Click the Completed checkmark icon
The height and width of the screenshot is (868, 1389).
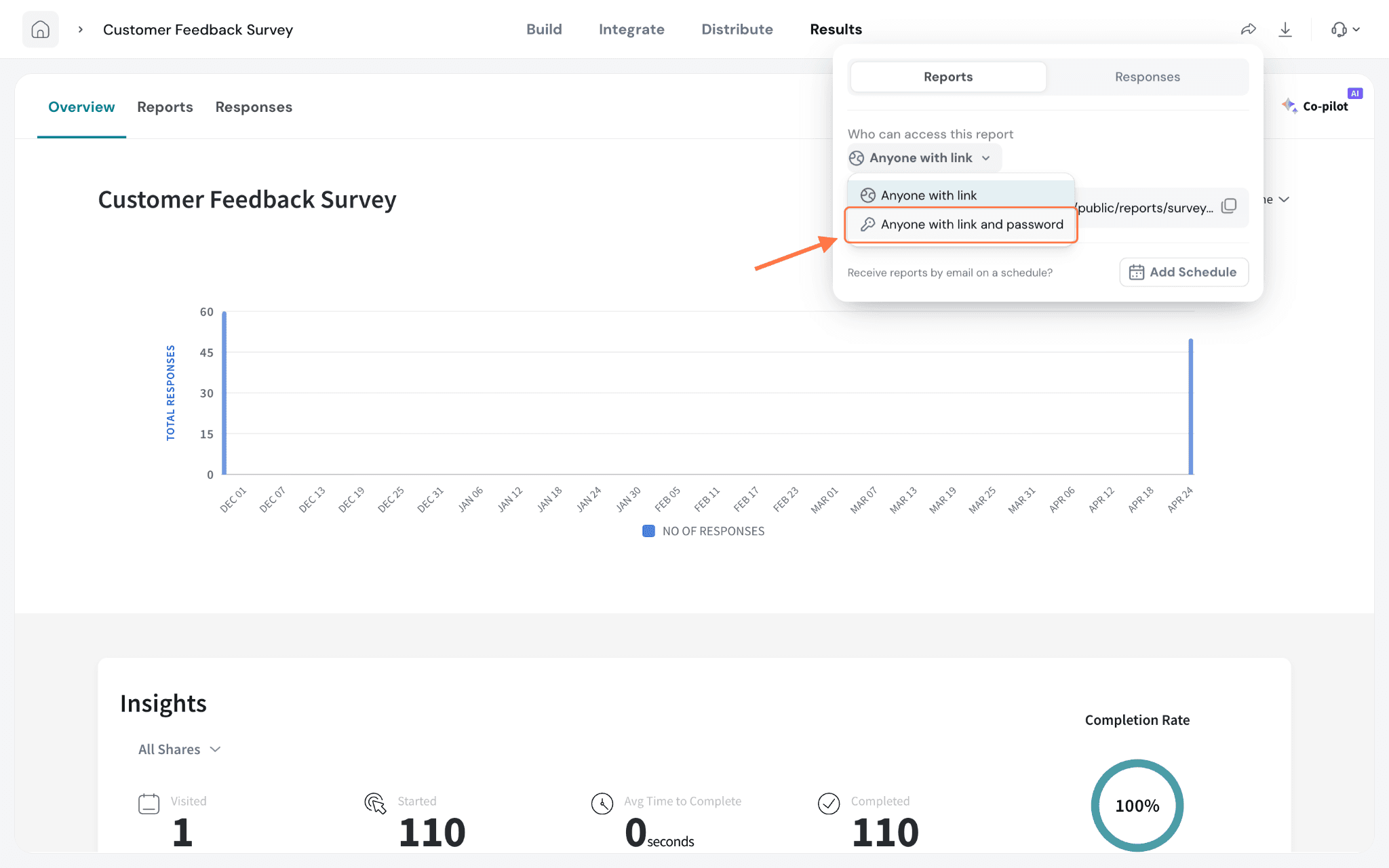tap(829, 804)
